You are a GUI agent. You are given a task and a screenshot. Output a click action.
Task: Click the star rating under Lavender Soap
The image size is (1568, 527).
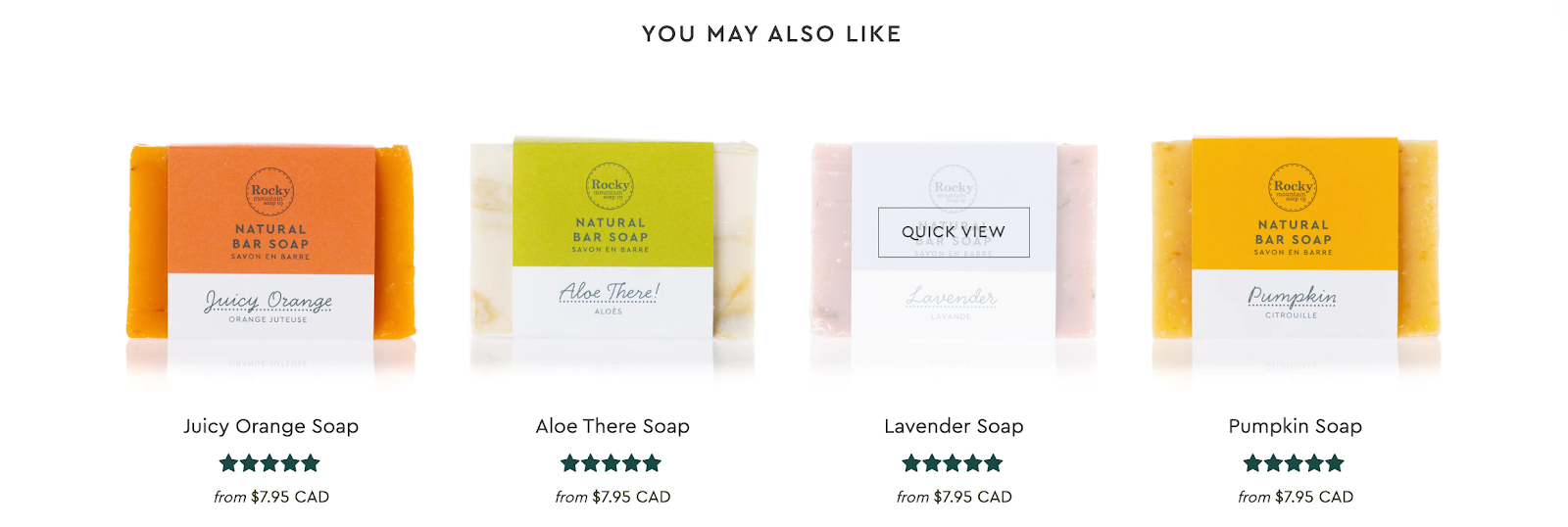(953, 463)
